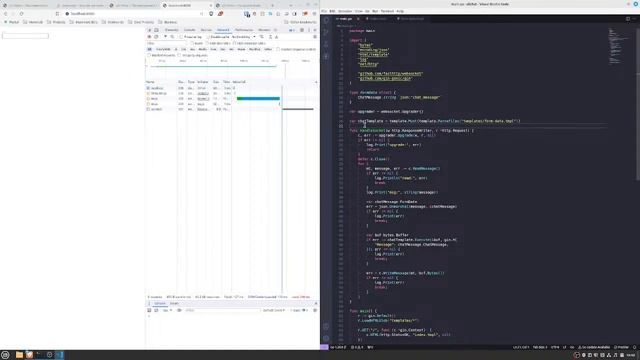Open the Terminal menu in VS Code
This screenshot has width=640, height=360.
coord(387,11)
